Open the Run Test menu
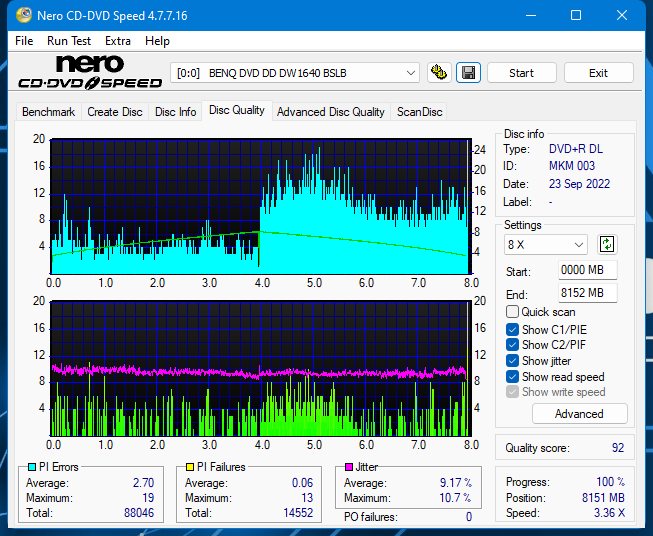653x536 pixels. pyautogui.click(x=69, y=41)
